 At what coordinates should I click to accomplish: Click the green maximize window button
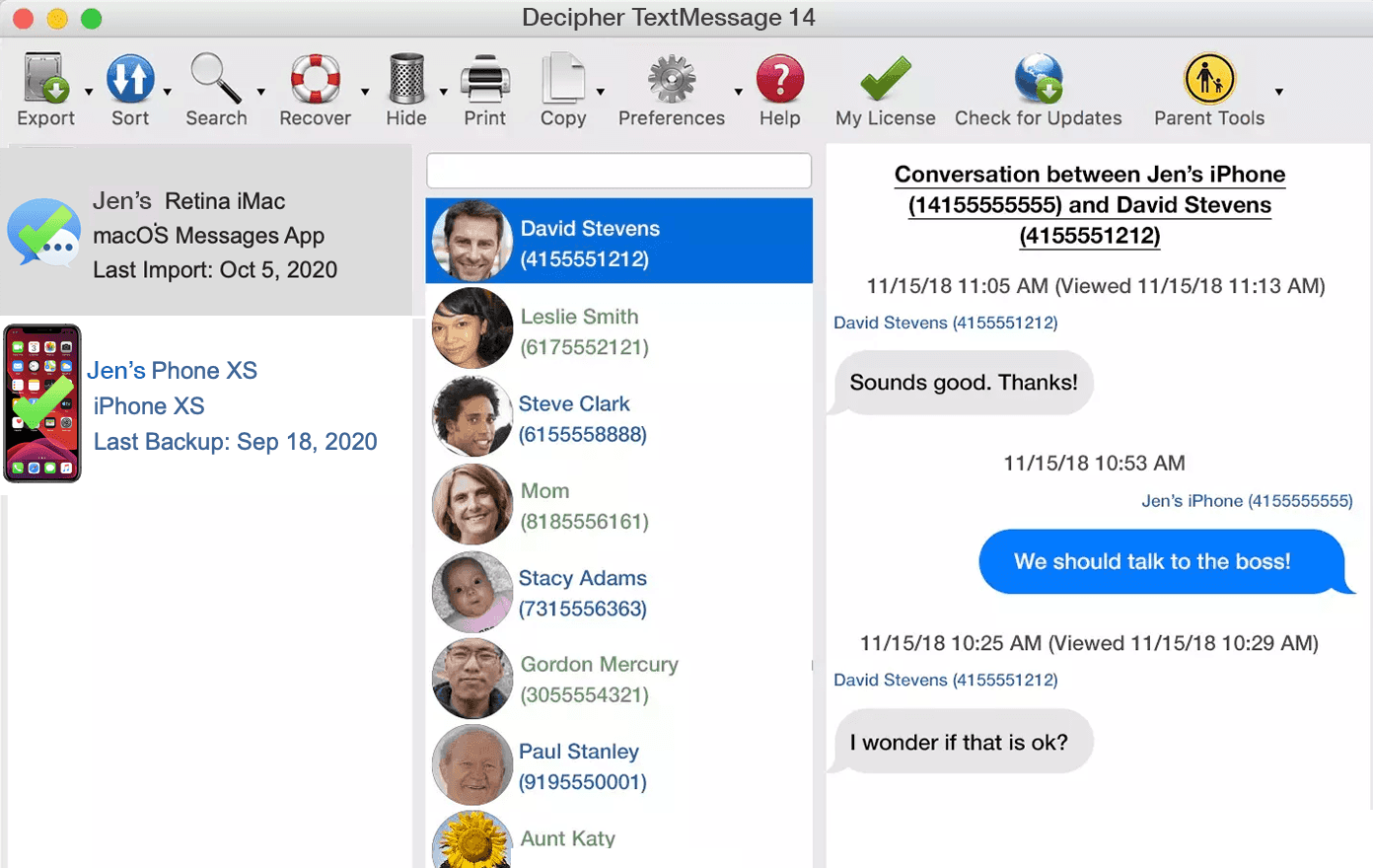coord(91,18)
